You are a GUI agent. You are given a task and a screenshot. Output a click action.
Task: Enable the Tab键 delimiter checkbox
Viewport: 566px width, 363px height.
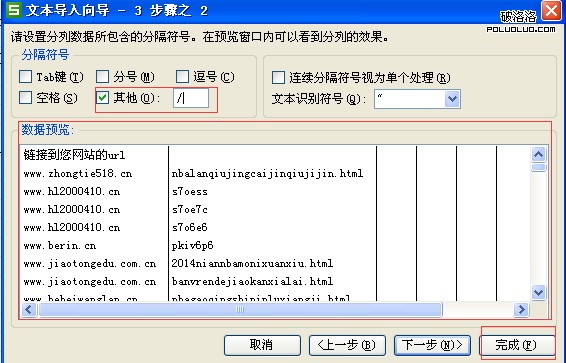(25, 76)
